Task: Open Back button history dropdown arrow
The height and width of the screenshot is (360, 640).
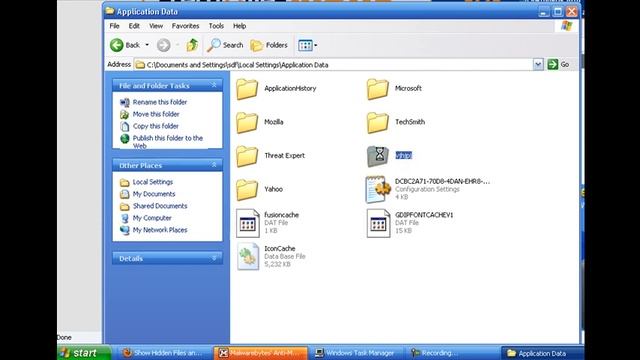Action: click(x=147, y=45)
